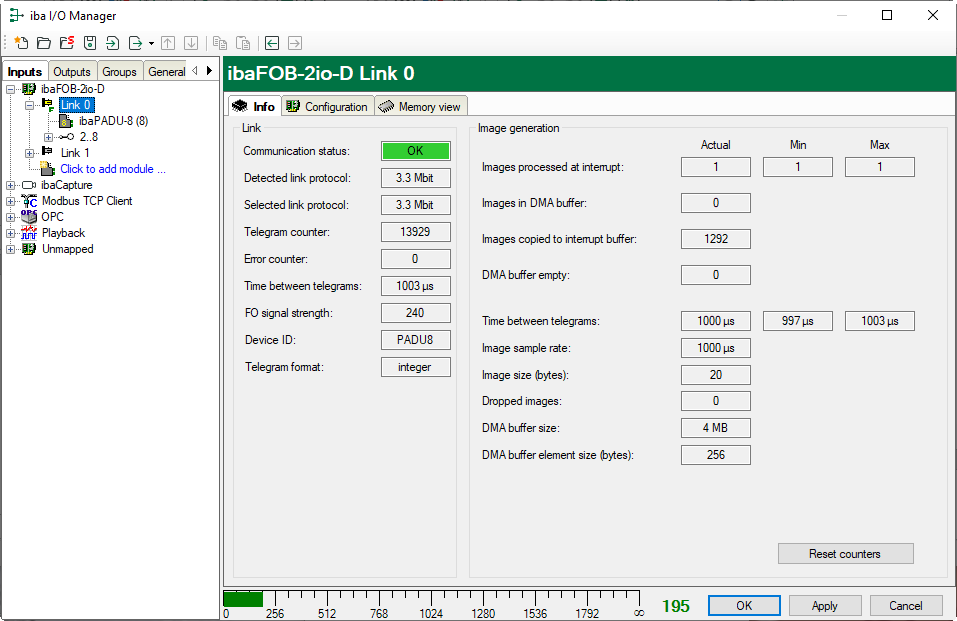
Task: Expand the Link 1 tree node
Action: tap(29, 153)
